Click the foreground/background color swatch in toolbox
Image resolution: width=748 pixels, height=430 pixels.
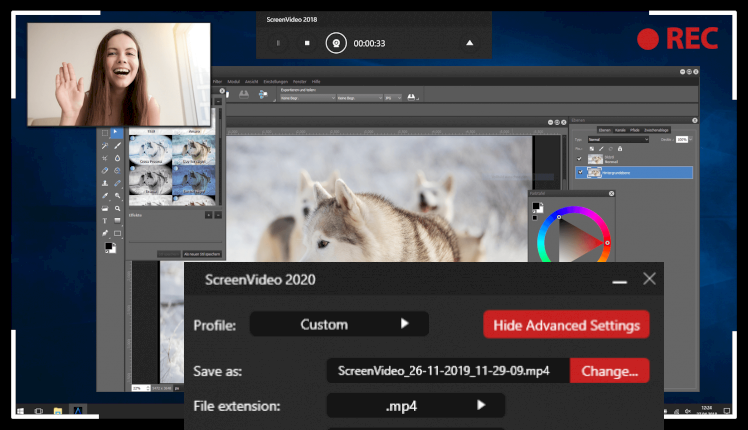click(x=110, y=248)
